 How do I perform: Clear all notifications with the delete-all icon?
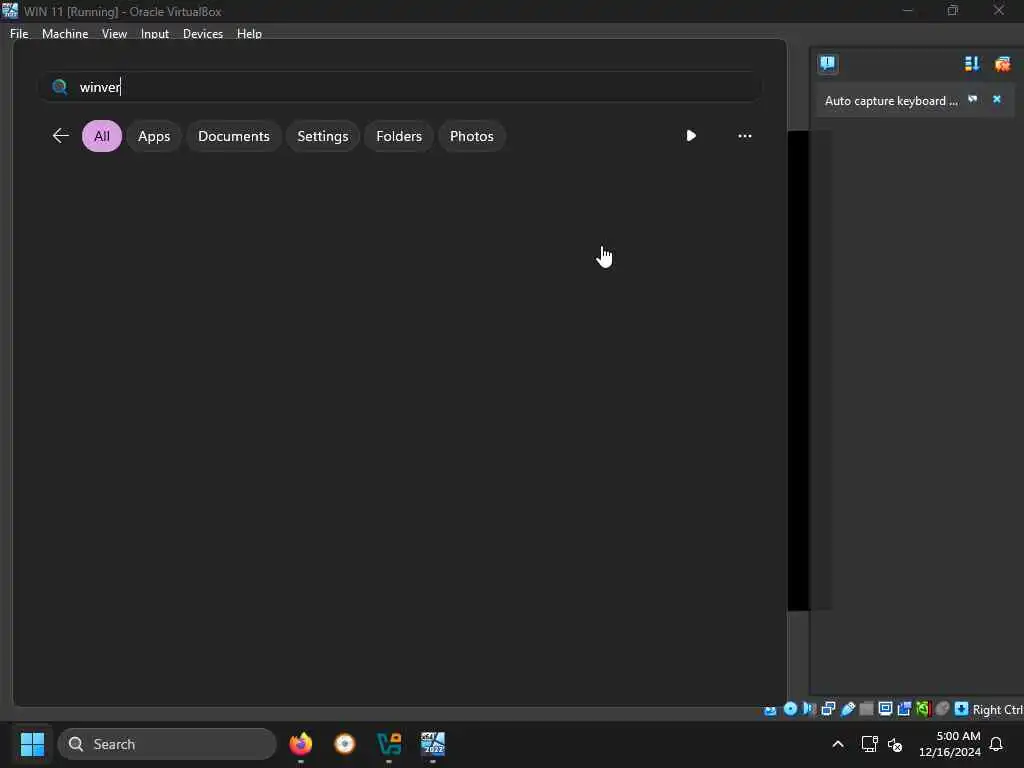[x=1002, y=63]
